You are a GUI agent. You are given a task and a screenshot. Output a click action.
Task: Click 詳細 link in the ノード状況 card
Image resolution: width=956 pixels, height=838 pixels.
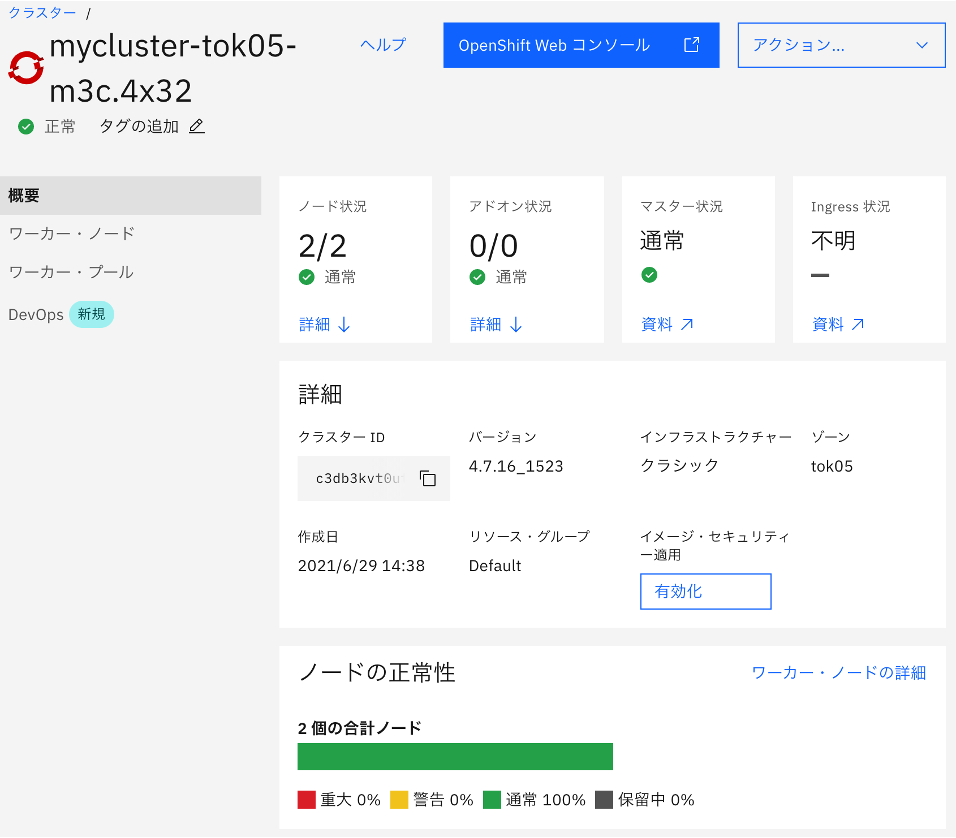click(315, 324)
